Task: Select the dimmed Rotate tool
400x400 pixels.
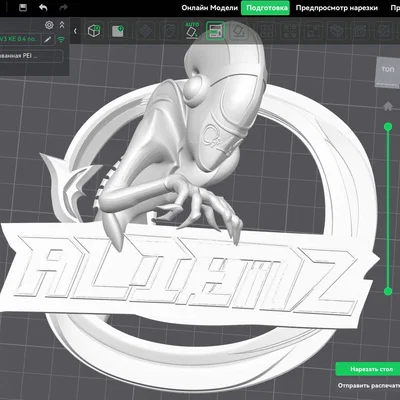Action: tap(169, 31)
